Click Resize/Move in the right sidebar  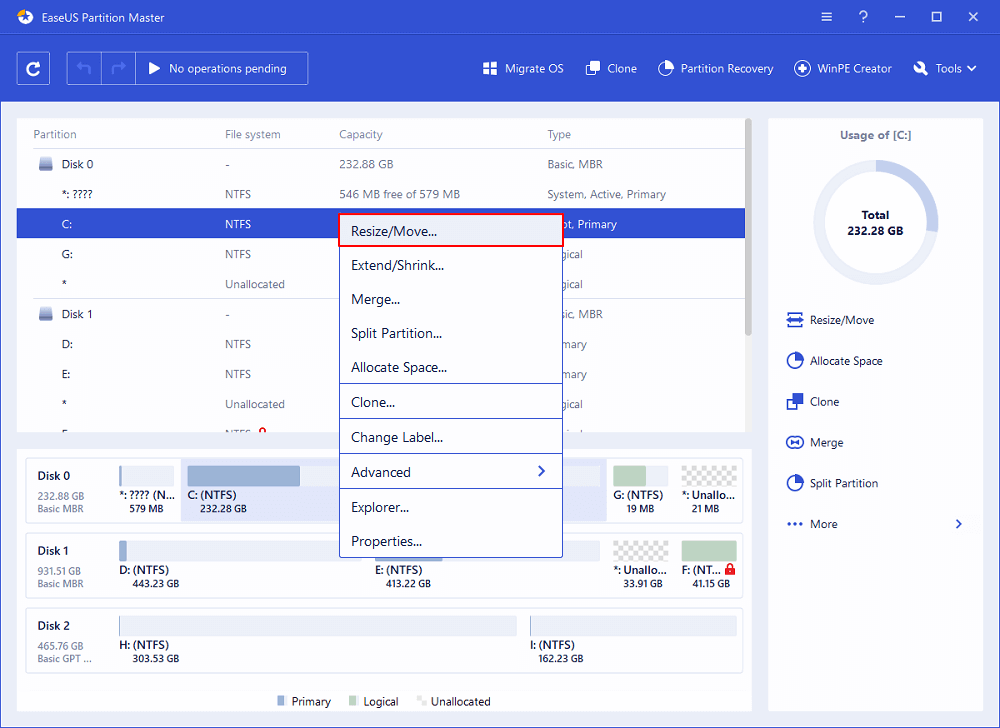[830, 320]
